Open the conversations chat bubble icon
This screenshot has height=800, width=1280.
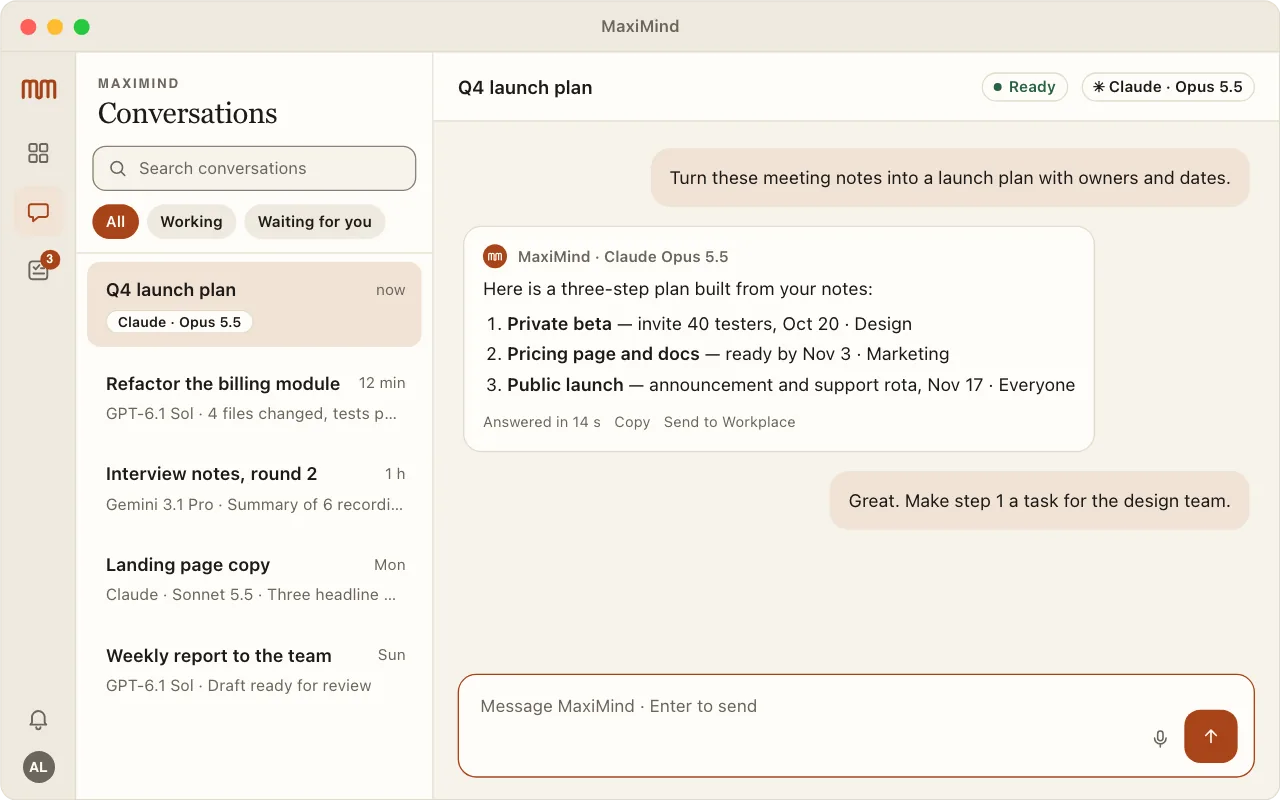coord(38,212)
